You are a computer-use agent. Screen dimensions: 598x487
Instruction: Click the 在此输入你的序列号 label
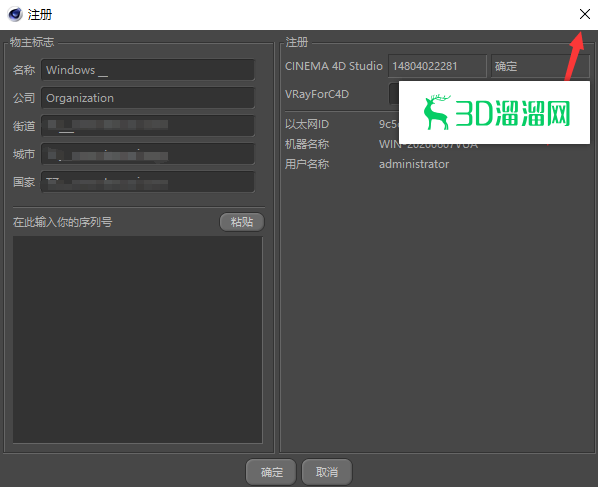[x=63, y=222]
